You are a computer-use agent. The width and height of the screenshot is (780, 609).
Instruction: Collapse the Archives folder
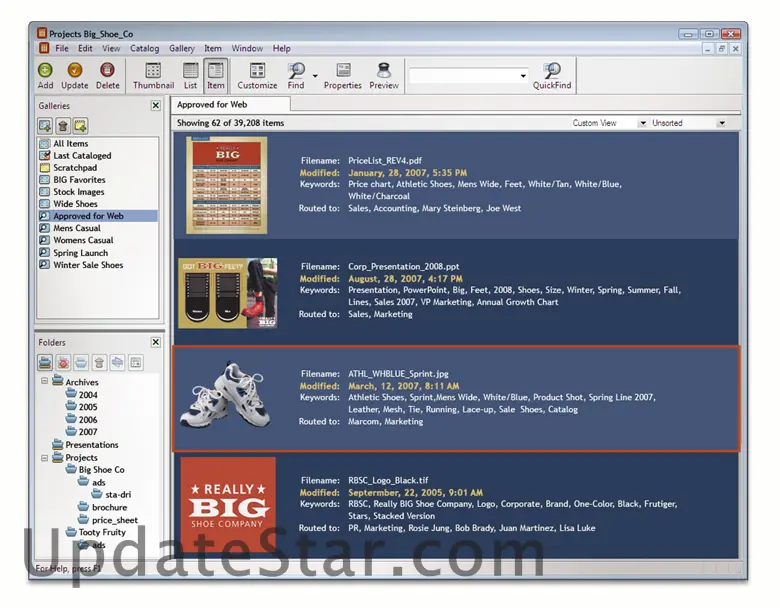[44, 381]
